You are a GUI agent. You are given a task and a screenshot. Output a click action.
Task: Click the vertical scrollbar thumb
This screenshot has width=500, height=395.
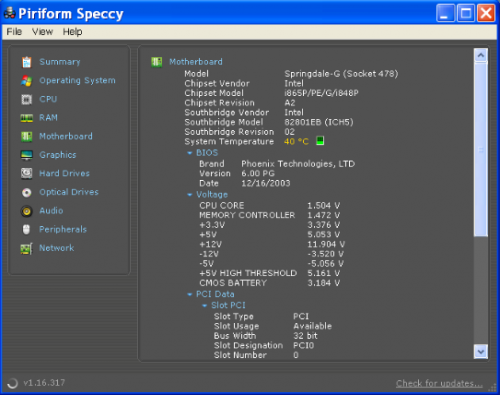click(481, 149)
